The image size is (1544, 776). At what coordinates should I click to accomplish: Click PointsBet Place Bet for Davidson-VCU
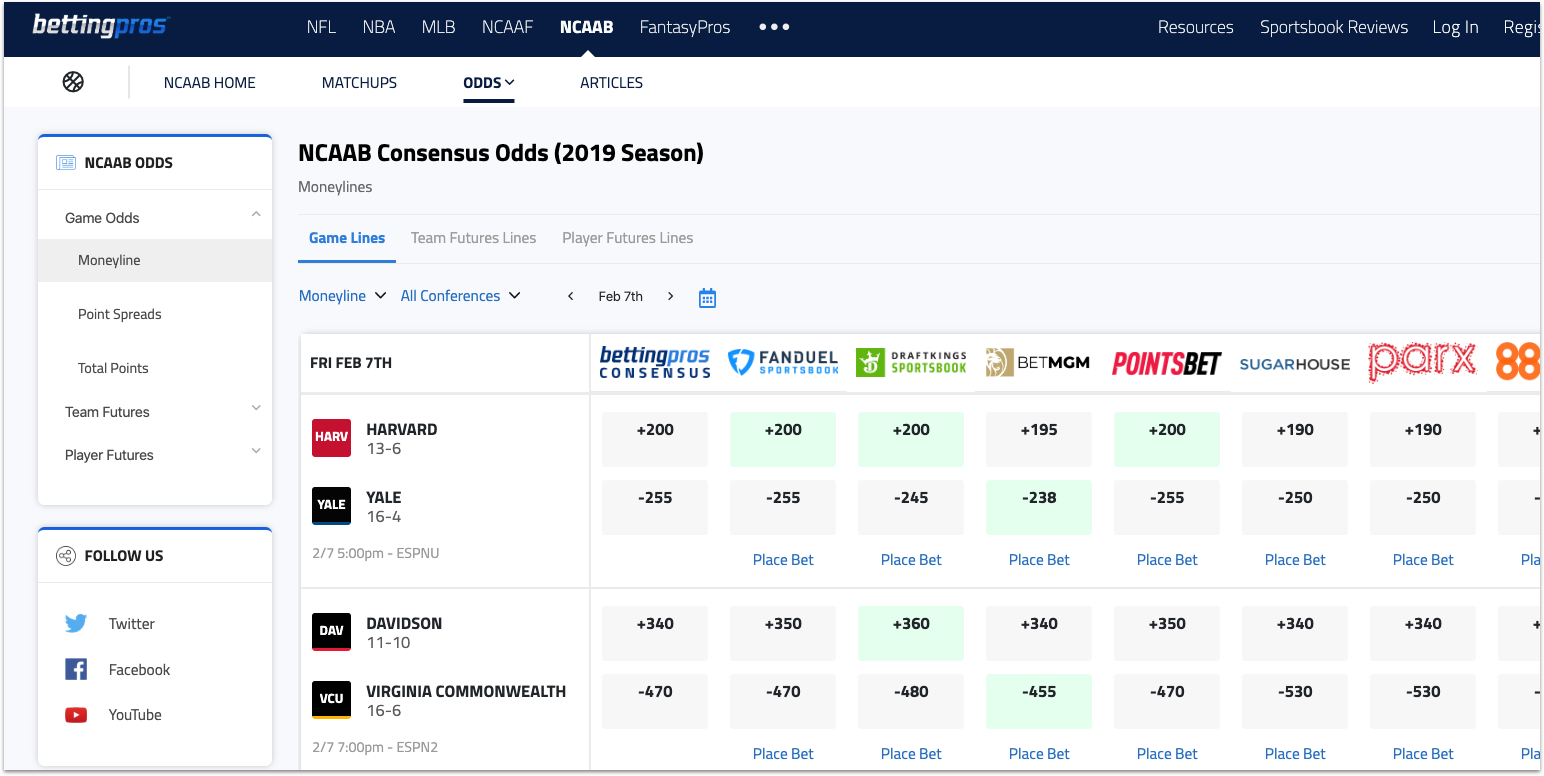pyautogui.click(x=1167, y=754)
